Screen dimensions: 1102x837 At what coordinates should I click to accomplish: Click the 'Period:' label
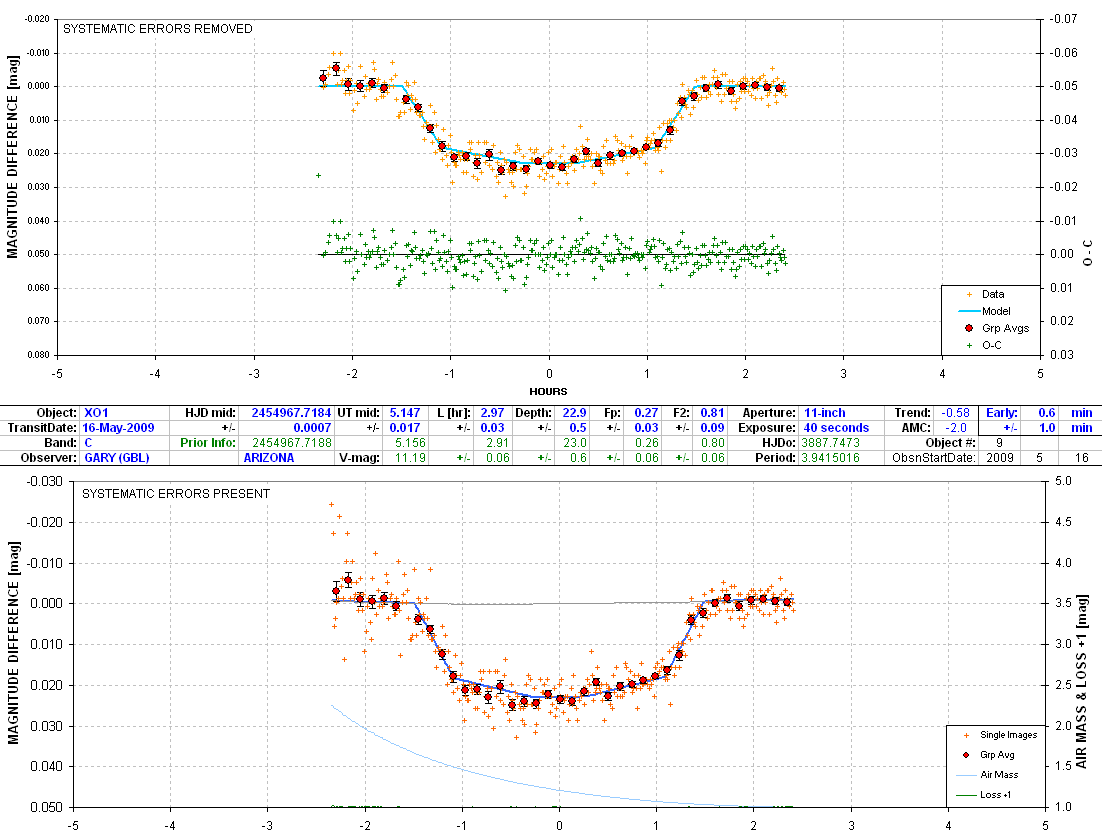point(775,458)
